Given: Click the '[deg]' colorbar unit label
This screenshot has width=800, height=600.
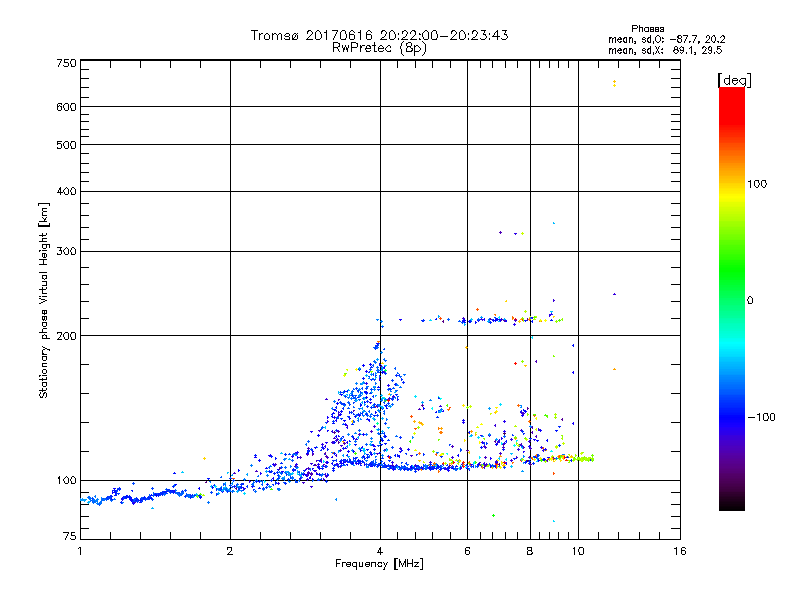Looking at the screenshot, I should (x=734, y=80).
